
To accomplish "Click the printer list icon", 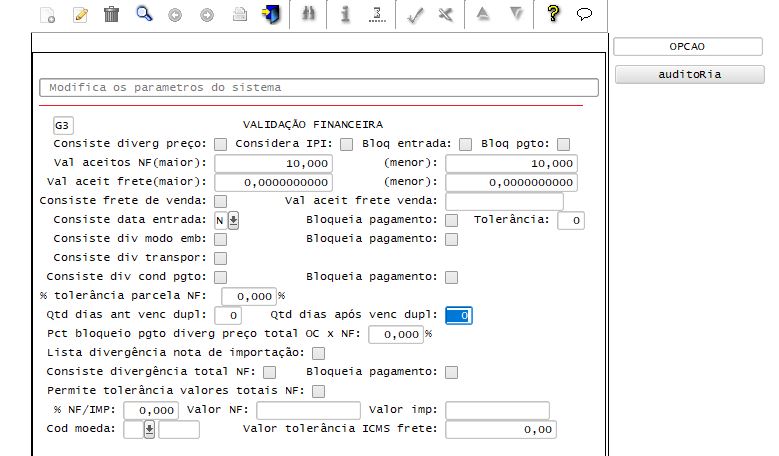I will pyautogui.click(x=239, y=14).
